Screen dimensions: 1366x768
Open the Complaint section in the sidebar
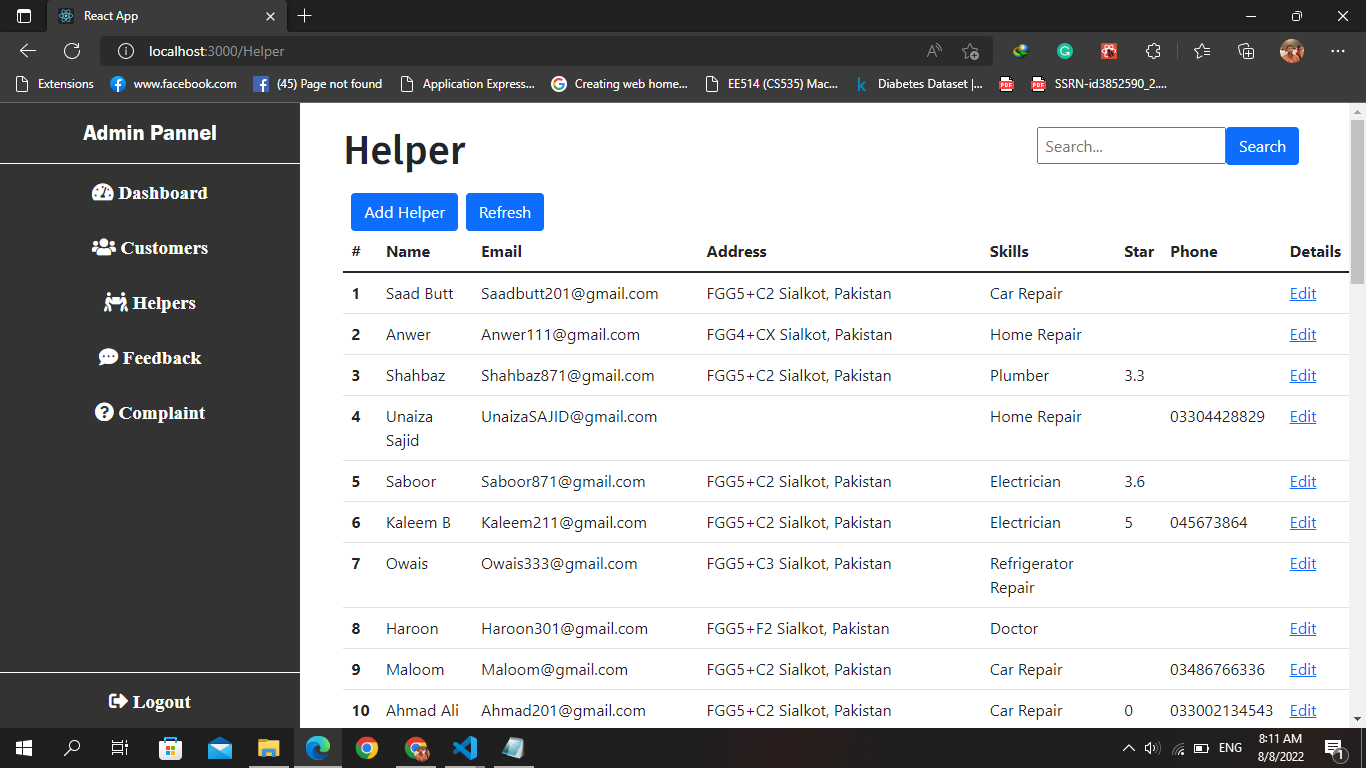point(150,413)
